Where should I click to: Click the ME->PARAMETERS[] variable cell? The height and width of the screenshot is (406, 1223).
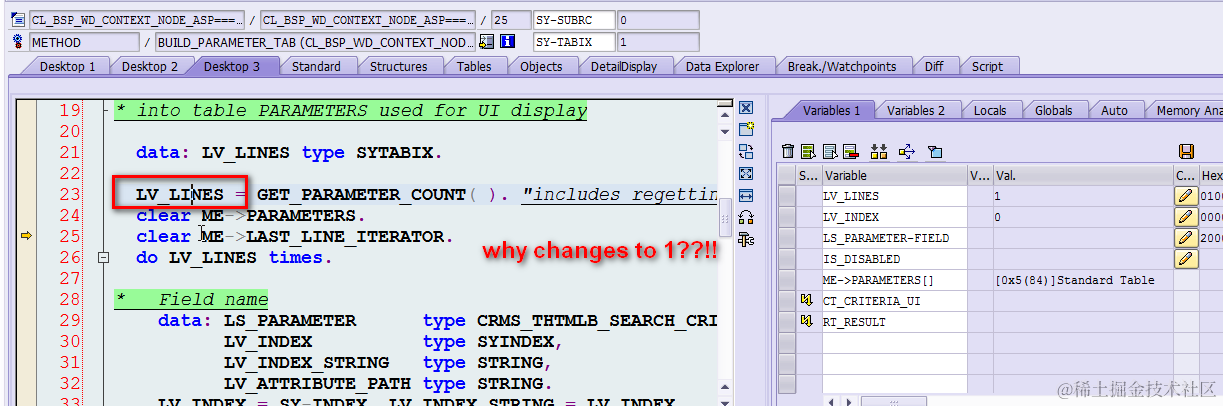pos(894,280)
